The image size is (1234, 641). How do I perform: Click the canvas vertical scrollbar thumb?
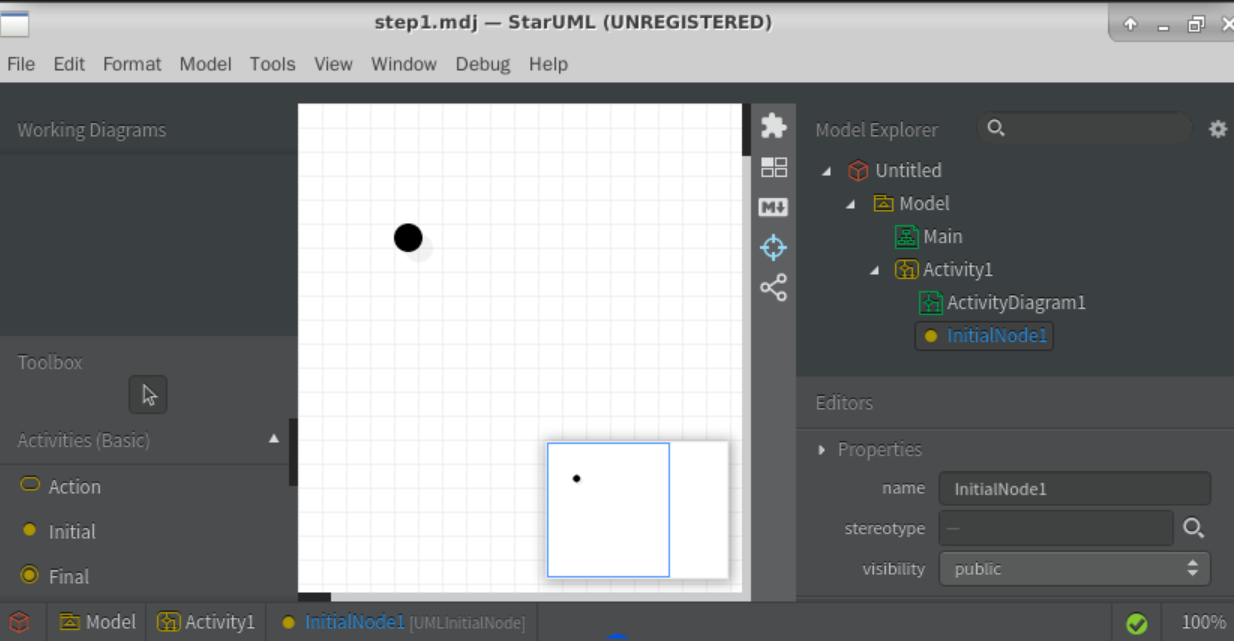pyautogui.click(x=746, y=129)
